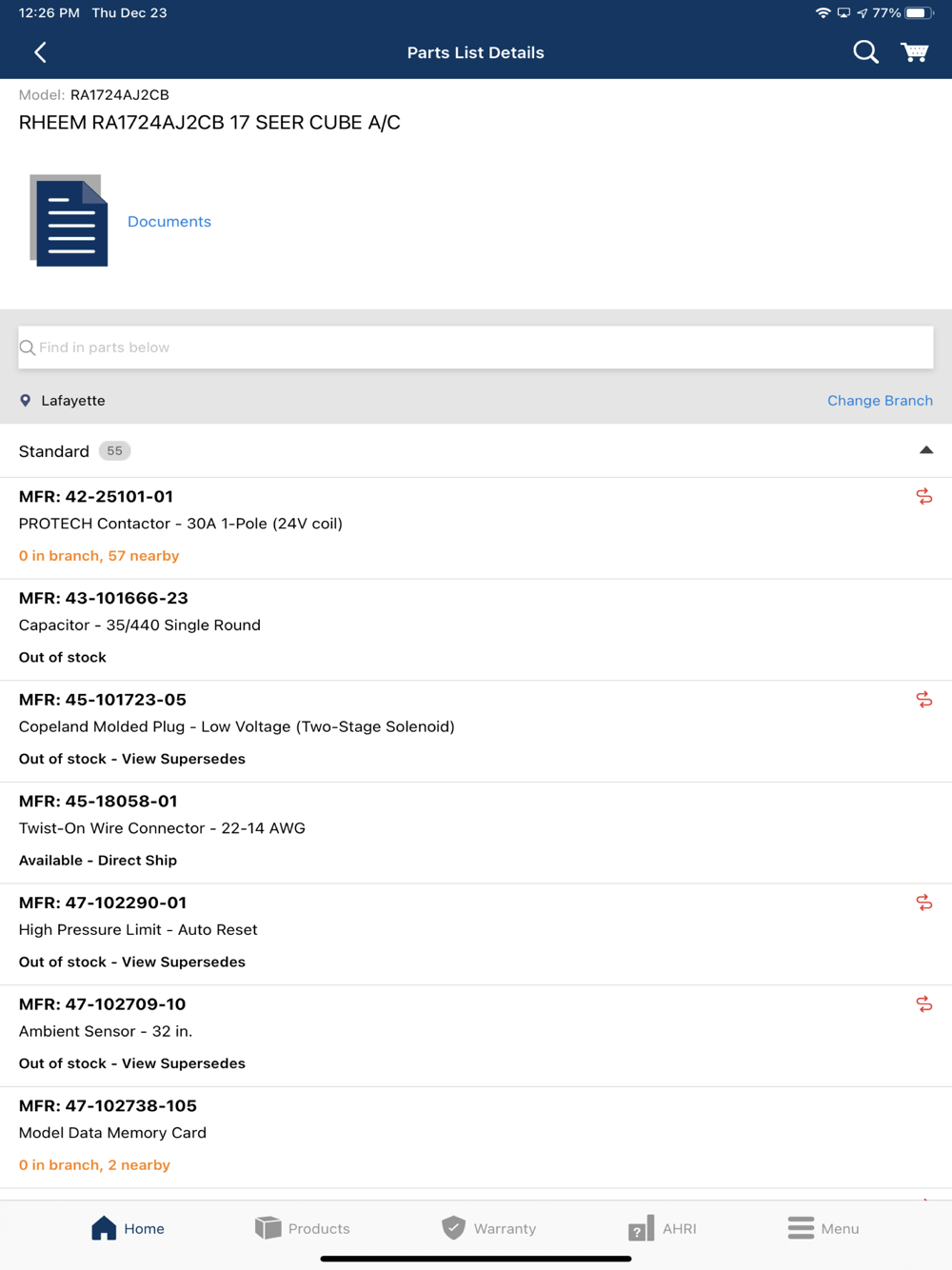Open Ambient Sensor - 32 in. part
This screenshot has height=1270, width=952.
[476, 1036]
